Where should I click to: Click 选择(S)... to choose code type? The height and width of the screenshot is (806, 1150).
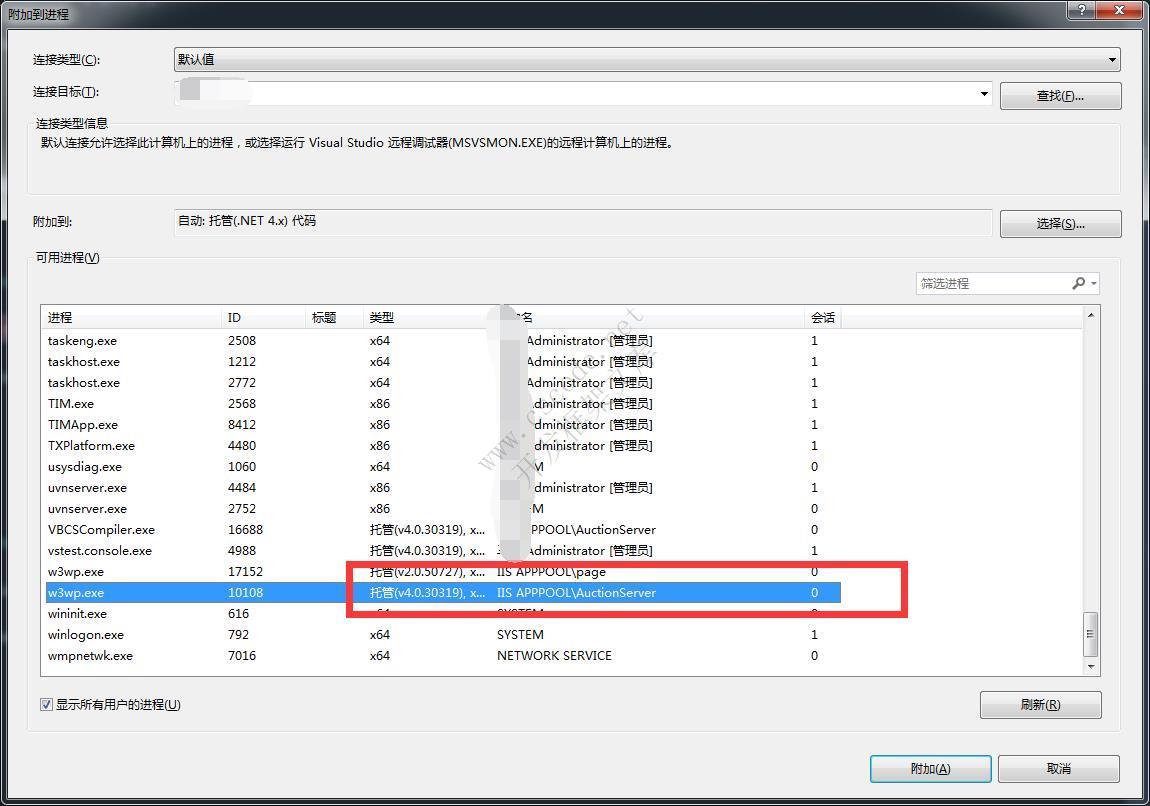[x=1060, y=224]
